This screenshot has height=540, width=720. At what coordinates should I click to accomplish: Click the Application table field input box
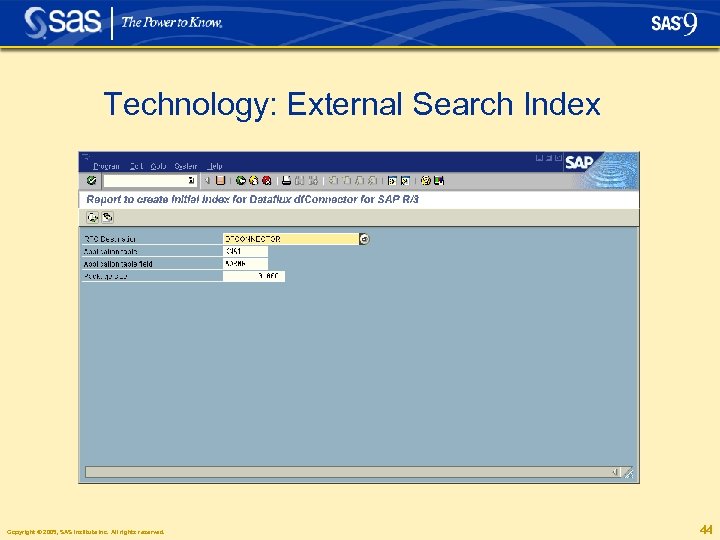[x=245, y=264]
